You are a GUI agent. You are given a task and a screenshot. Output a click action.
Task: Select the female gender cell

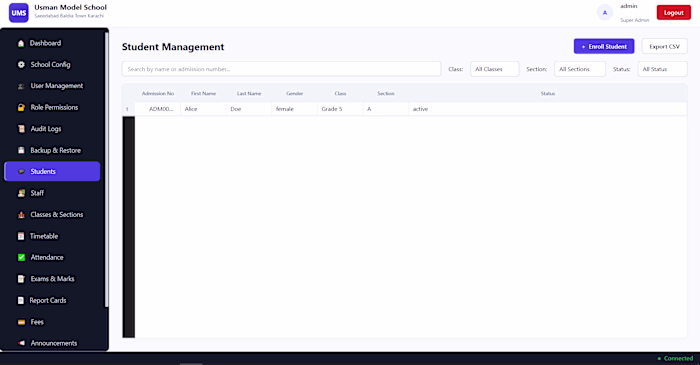[295, 109]
